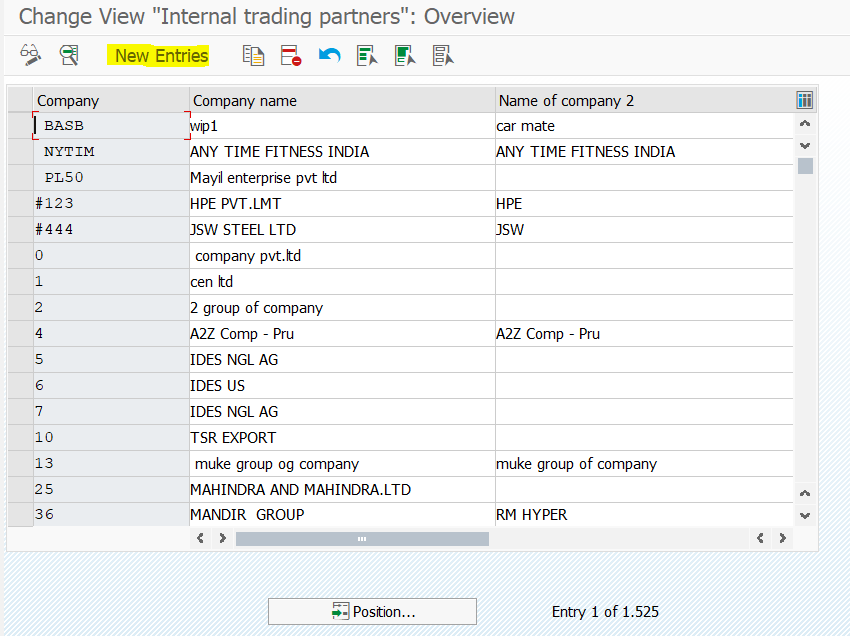Screen dimensions: 850x636
Task: Open table settings icon beside column headers
Action: click(804, 100)
